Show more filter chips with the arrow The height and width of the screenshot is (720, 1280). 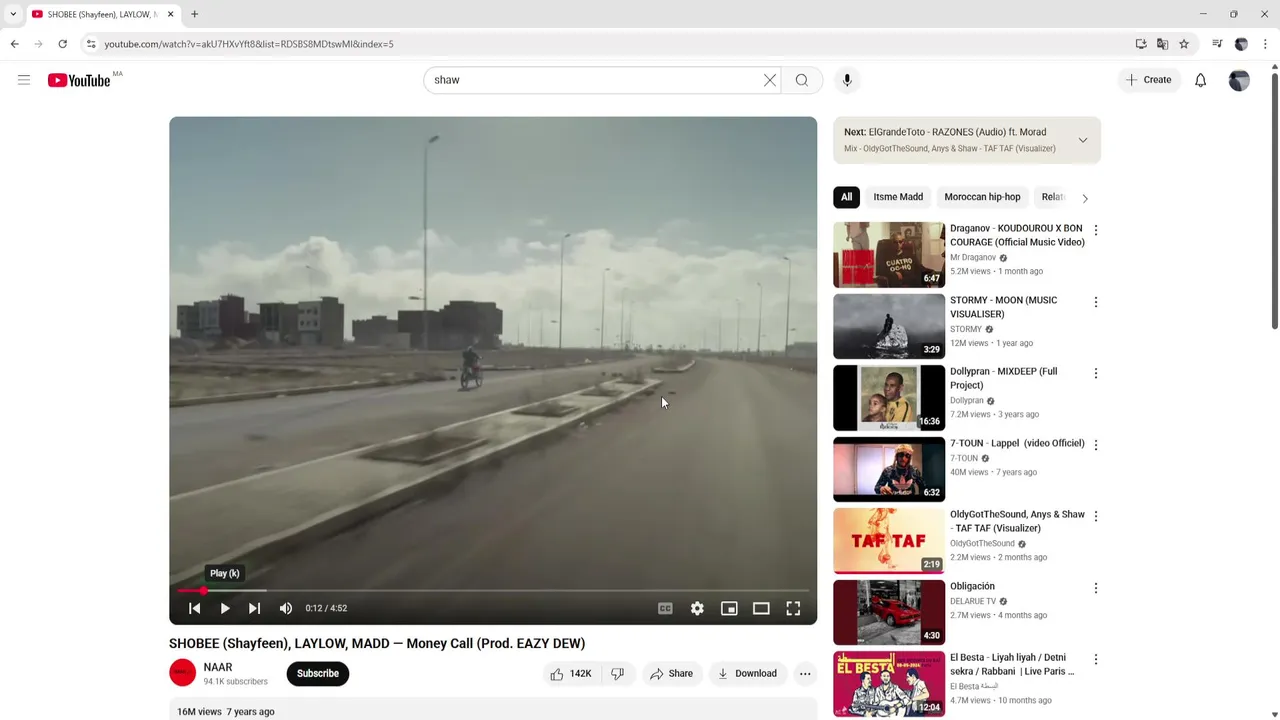point(1085,198)
